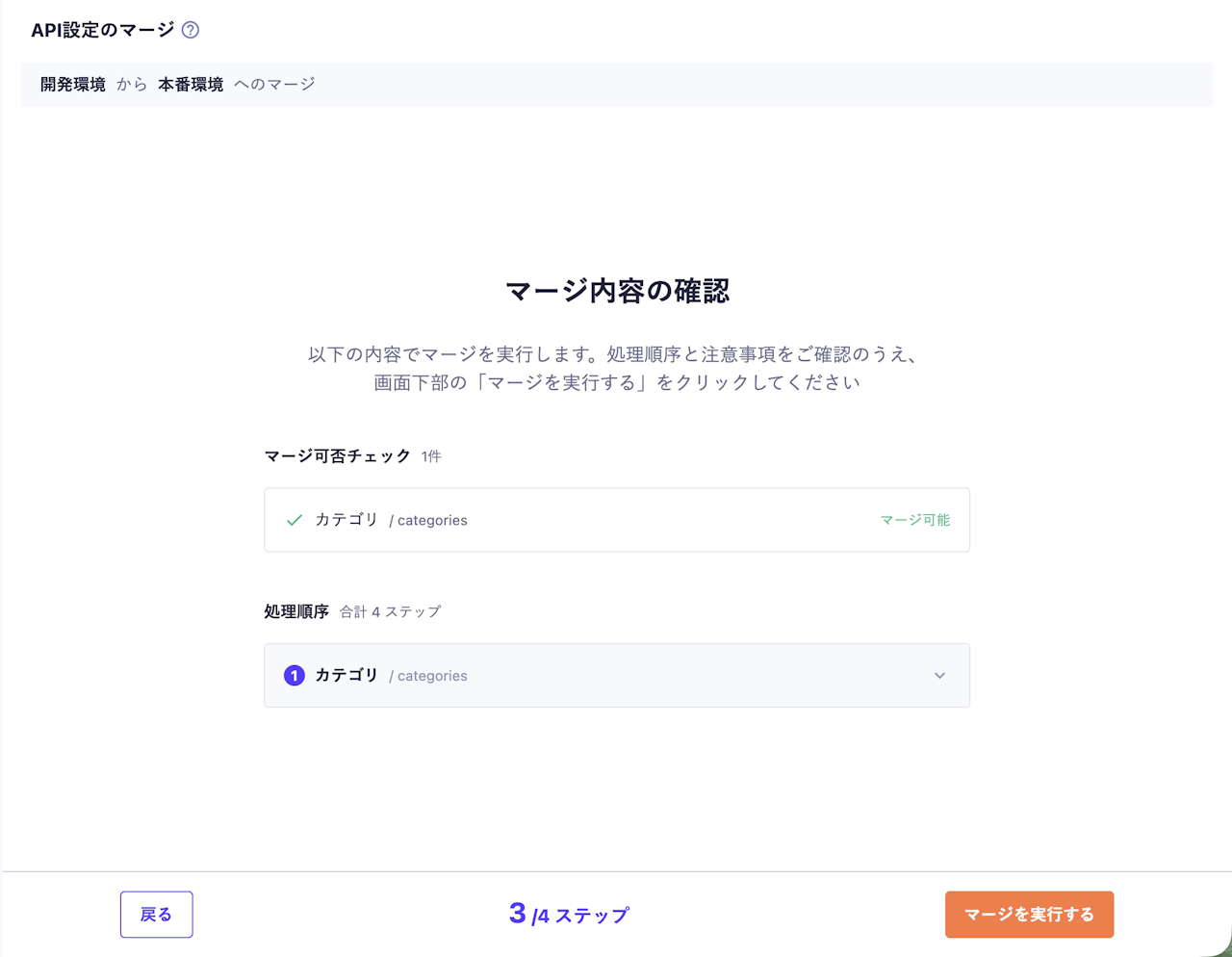This screenshot has width=1232, height=957.
Task: Click the カテゴリ label in the merge check row
Action: tap(346, 520)
